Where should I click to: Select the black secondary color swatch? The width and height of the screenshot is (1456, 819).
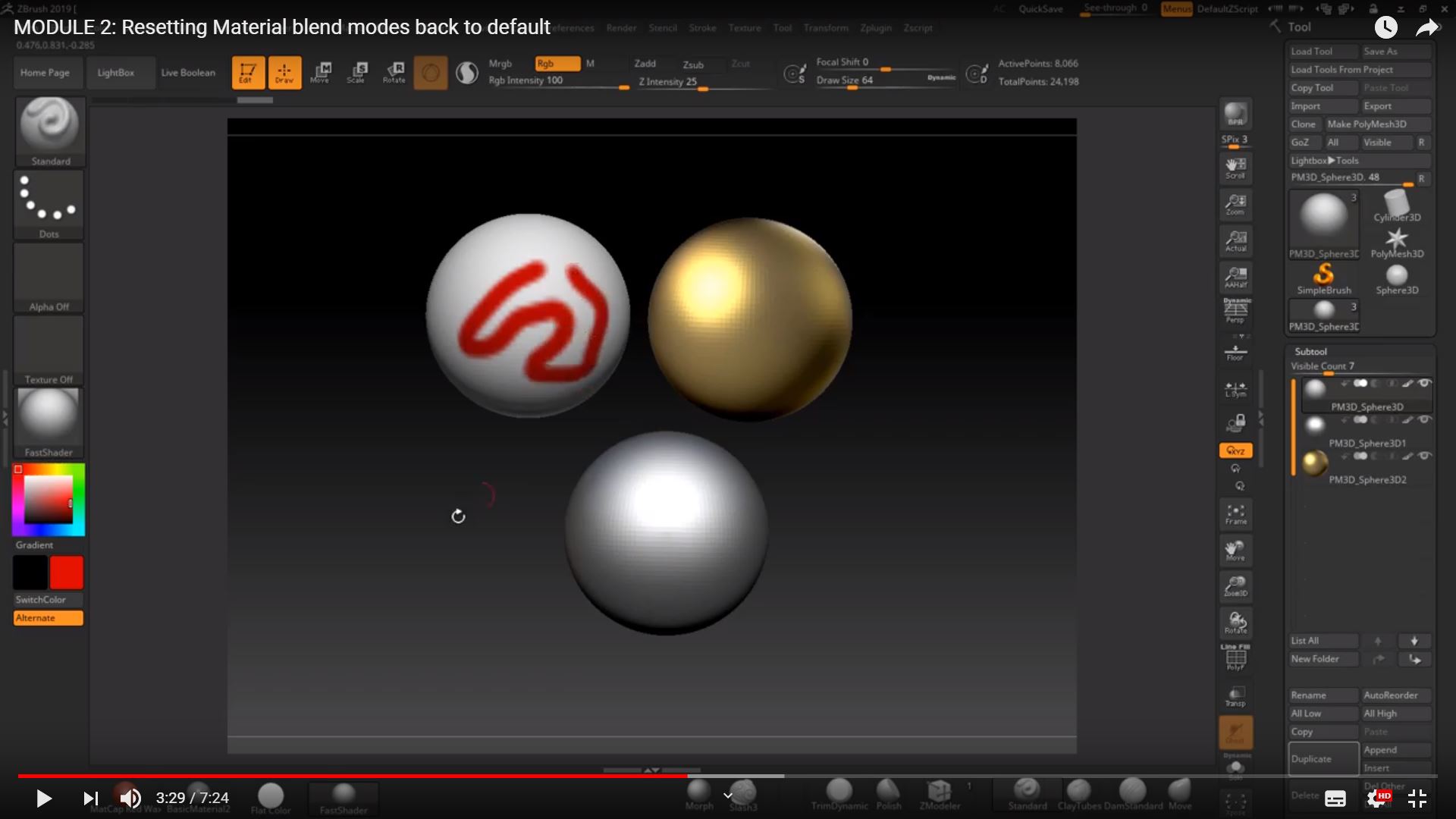pyautogui.click(x=30, y=573)
